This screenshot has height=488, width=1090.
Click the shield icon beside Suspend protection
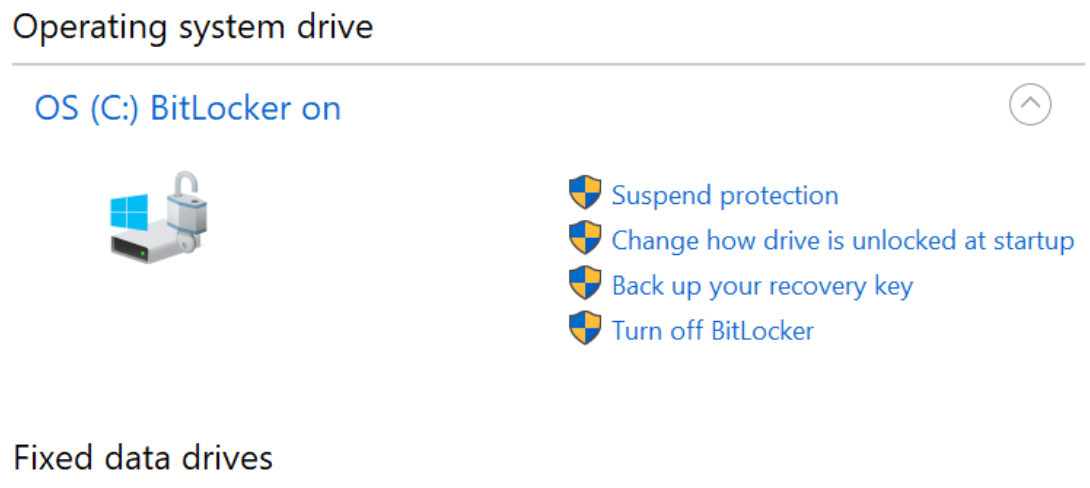[585, 194]
